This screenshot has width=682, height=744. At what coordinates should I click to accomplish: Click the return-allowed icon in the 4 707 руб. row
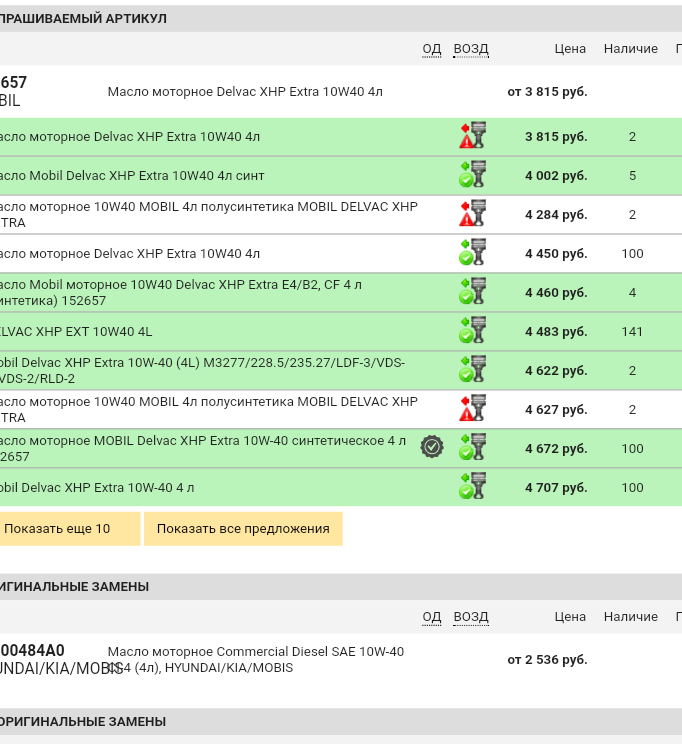(472, 486)
